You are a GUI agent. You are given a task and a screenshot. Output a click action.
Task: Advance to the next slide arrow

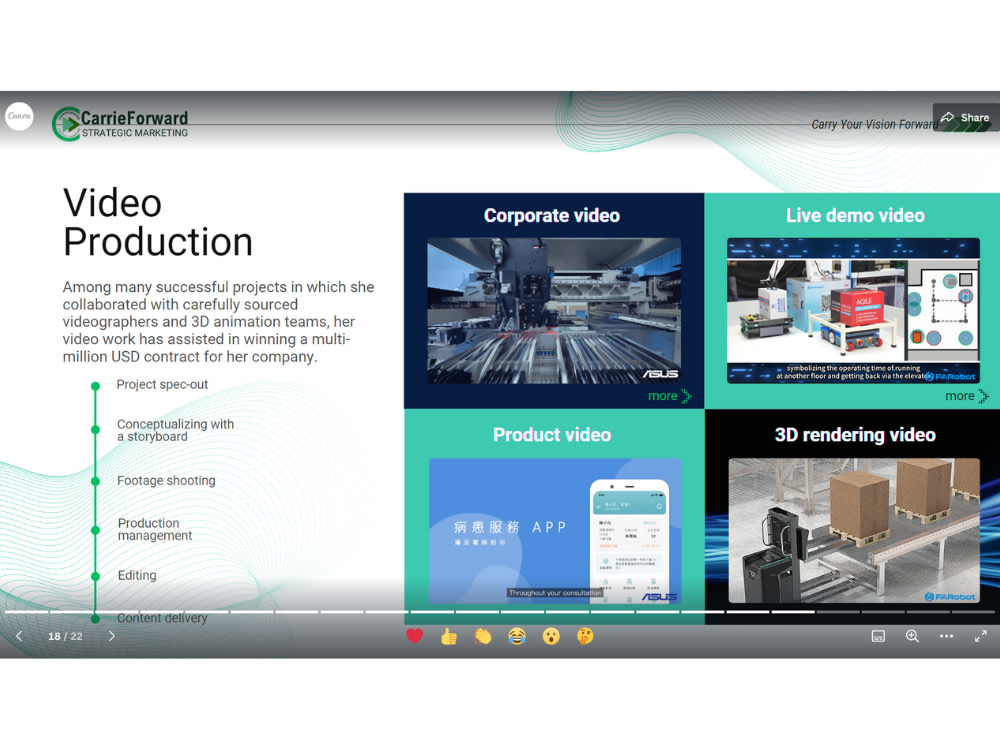112,636
